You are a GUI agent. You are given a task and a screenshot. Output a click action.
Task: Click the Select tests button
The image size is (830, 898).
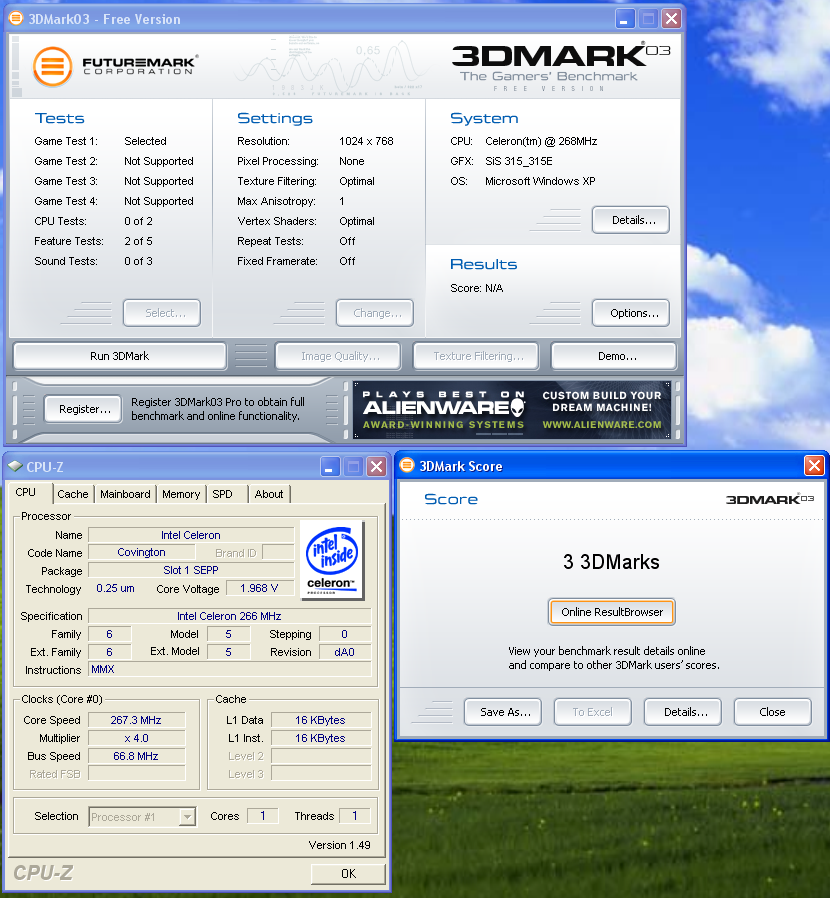pos(162,313)
